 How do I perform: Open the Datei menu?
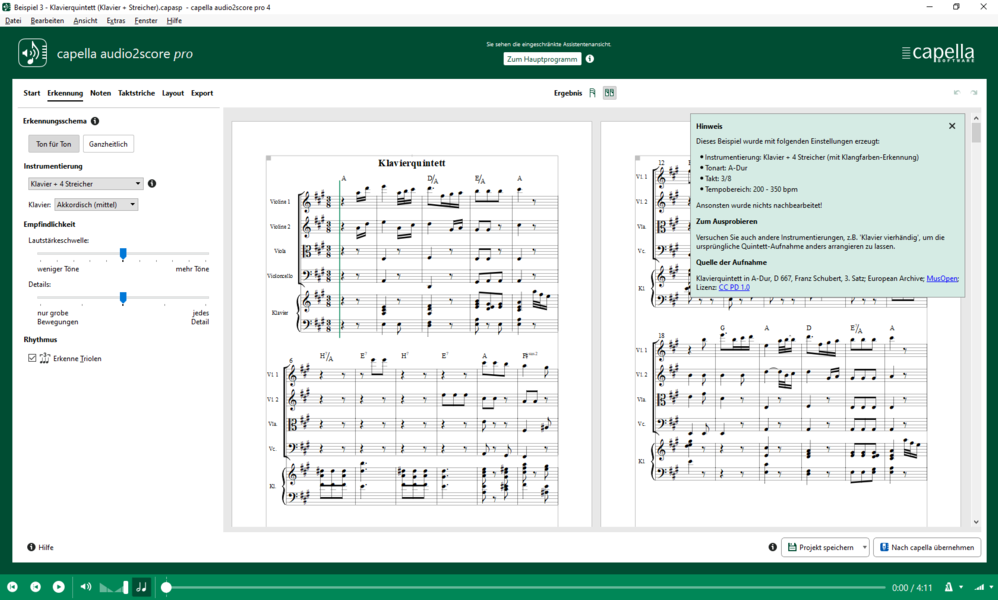click(13, 20)
